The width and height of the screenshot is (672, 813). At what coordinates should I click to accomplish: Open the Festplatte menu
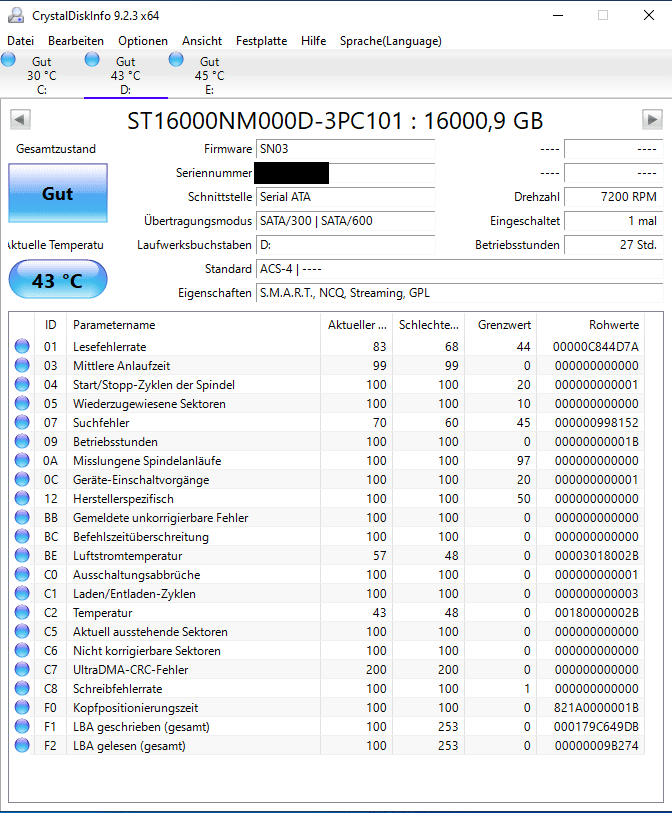point(261,41)
